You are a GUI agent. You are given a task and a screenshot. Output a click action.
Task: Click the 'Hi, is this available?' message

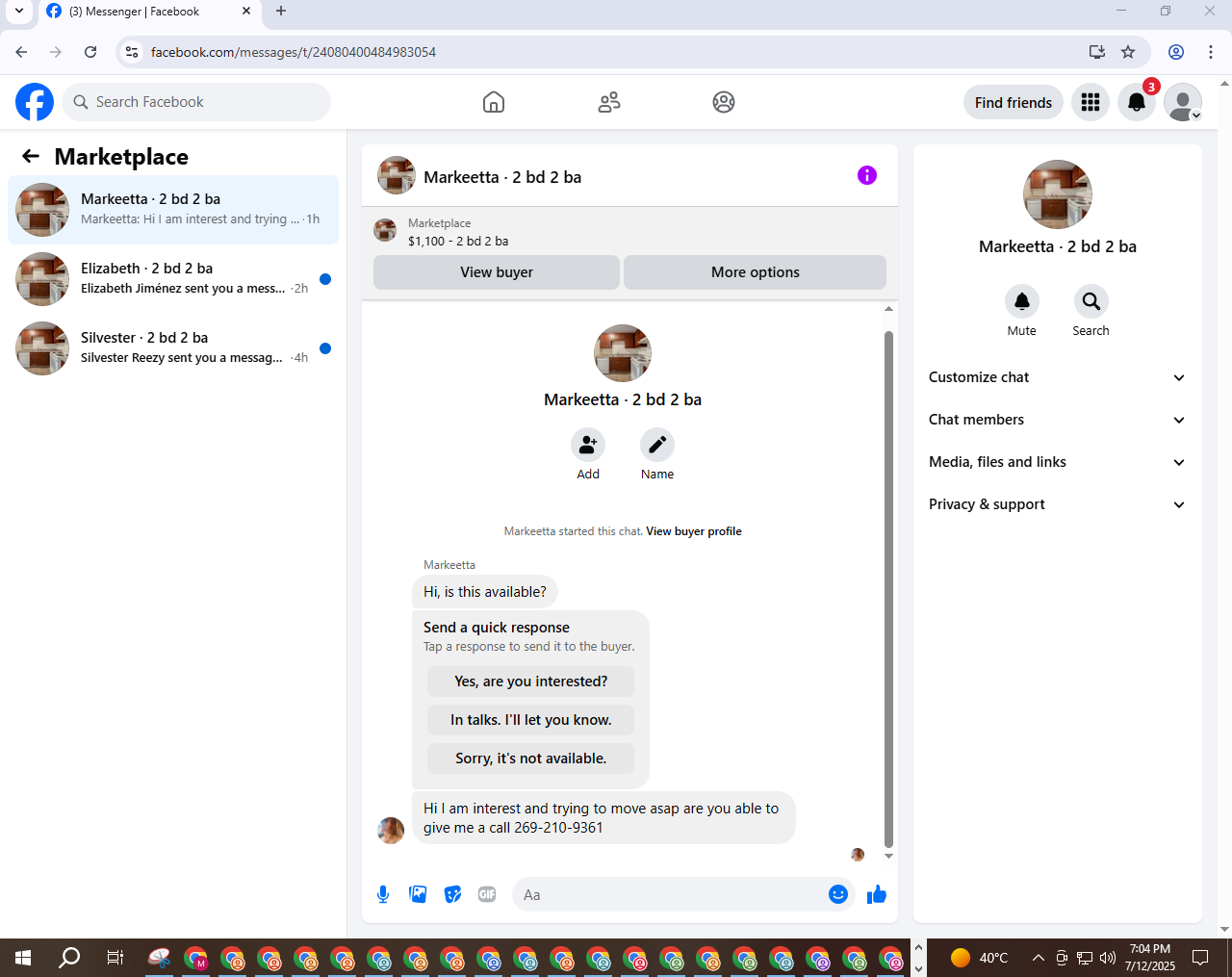485,592
